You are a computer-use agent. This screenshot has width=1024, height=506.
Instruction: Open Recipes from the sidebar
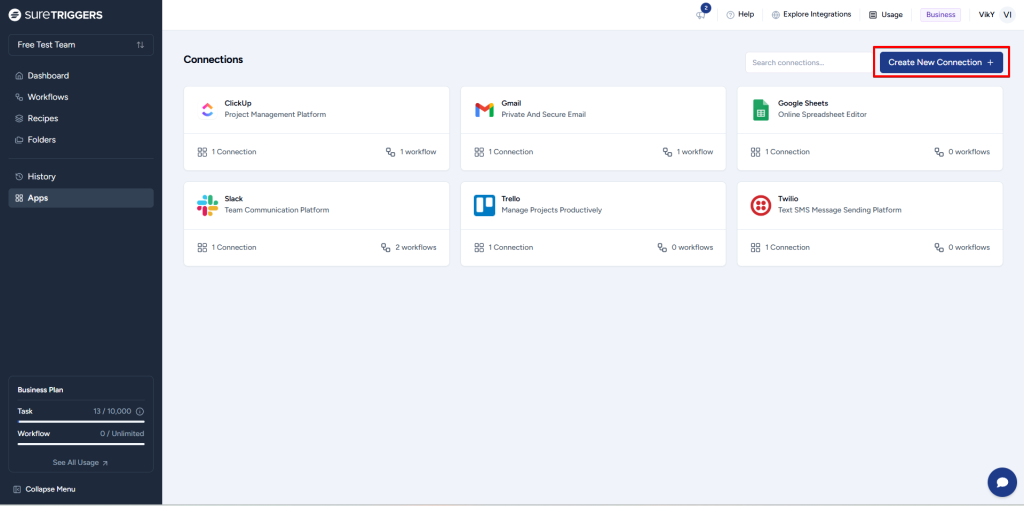[43, 118]
